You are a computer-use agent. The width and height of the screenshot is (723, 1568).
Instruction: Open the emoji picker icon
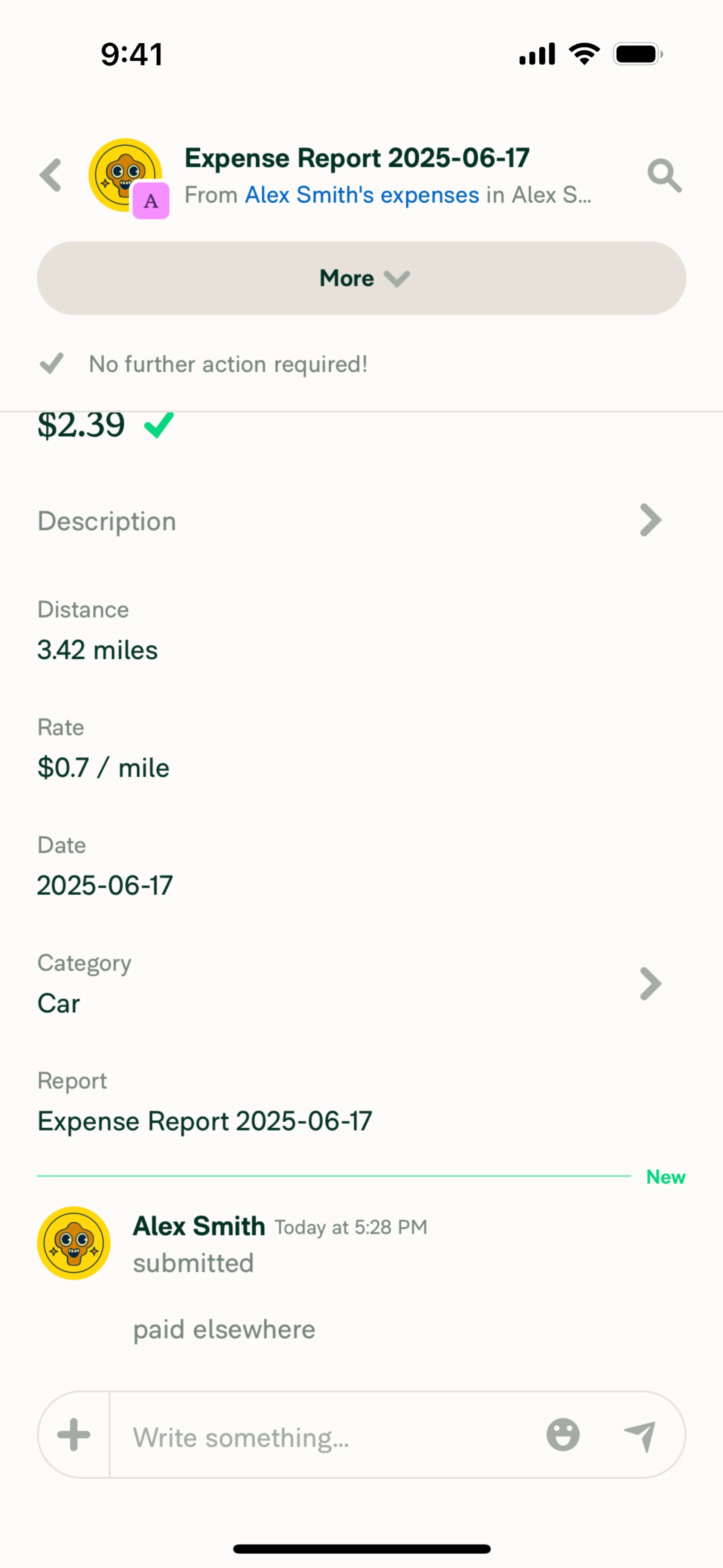(x=563, y=1435)
